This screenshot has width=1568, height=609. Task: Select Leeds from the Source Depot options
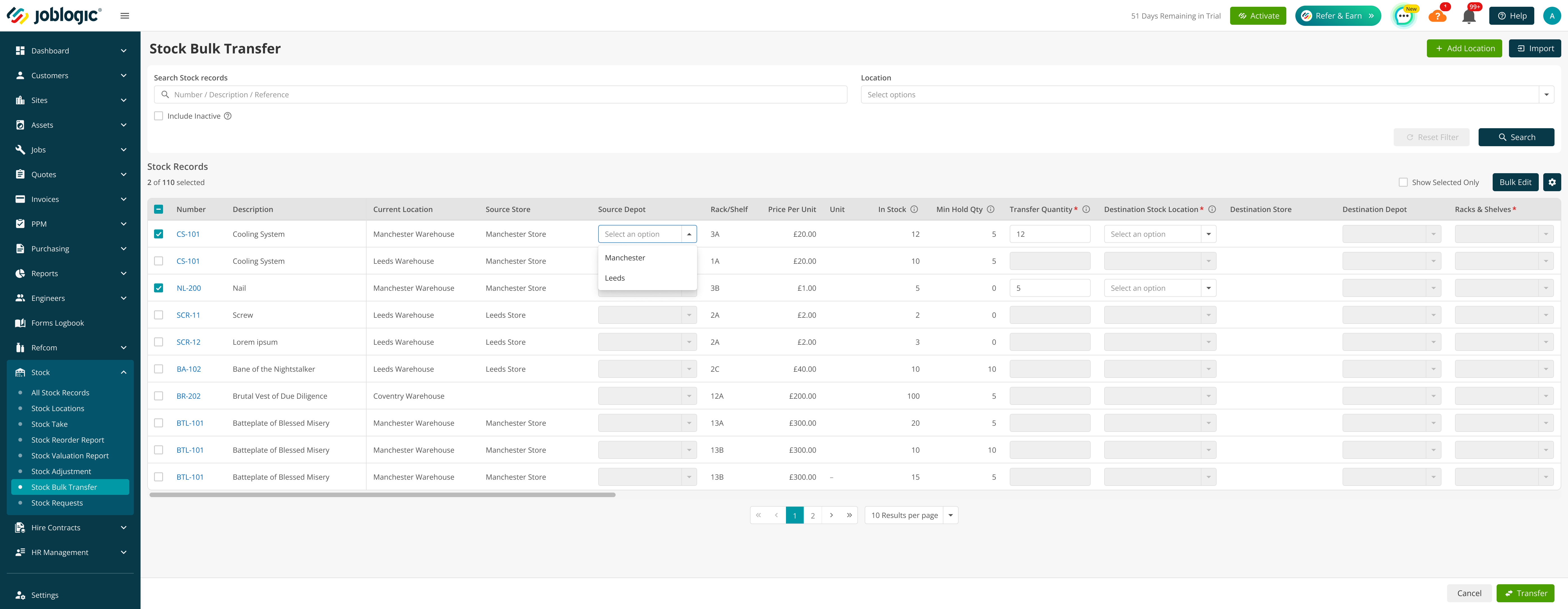click(x=647, y=278)
